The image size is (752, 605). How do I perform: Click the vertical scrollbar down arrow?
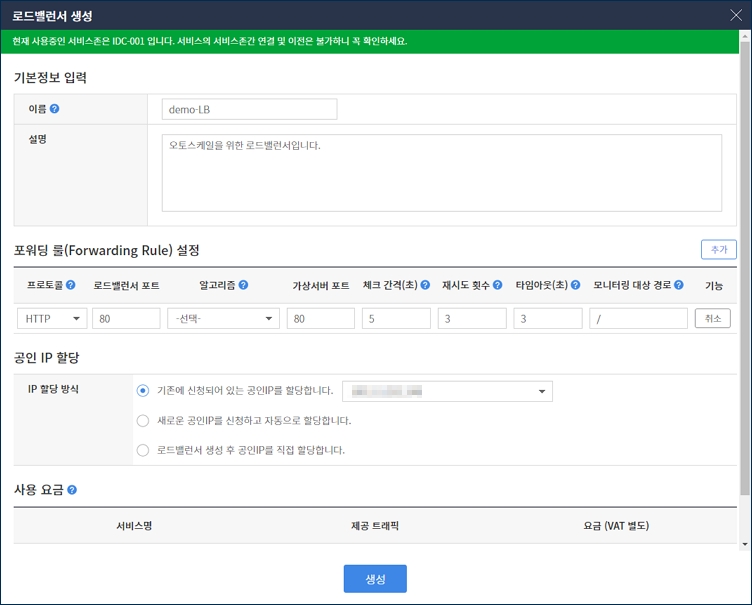744,544
